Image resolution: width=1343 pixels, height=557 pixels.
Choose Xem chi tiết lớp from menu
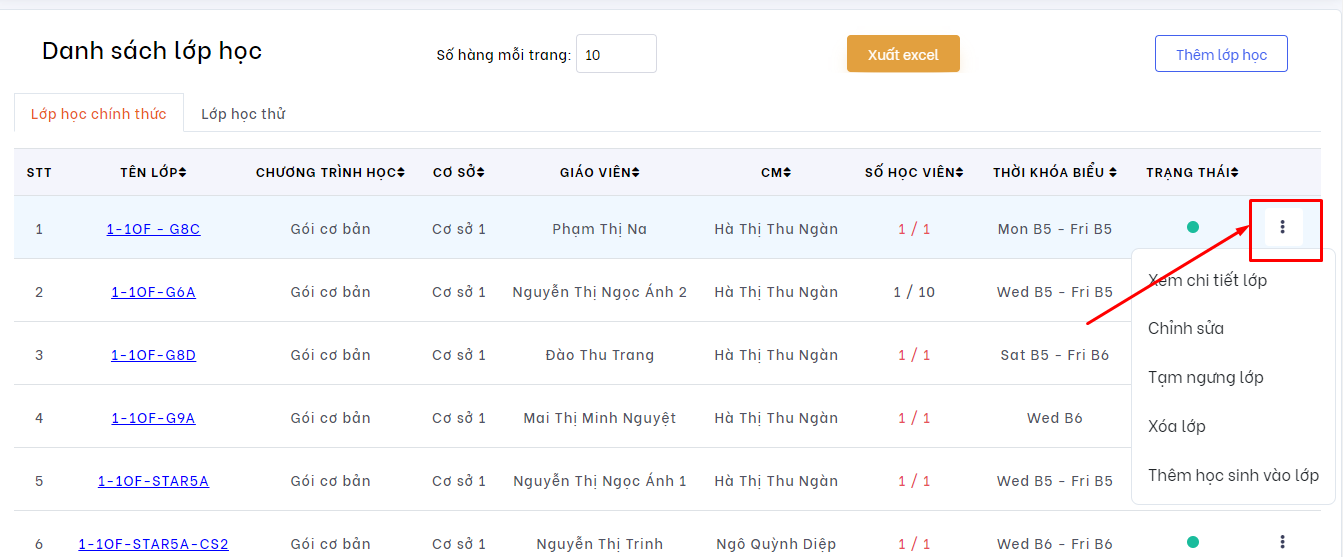click(1207, 280)
